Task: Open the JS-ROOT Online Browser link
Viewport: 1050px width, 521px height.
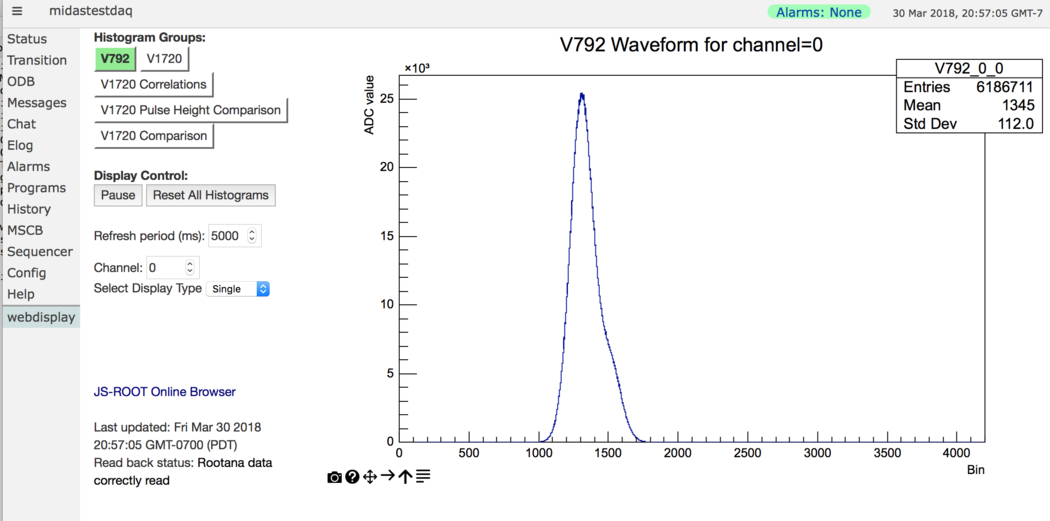Action: pos(165,392)
